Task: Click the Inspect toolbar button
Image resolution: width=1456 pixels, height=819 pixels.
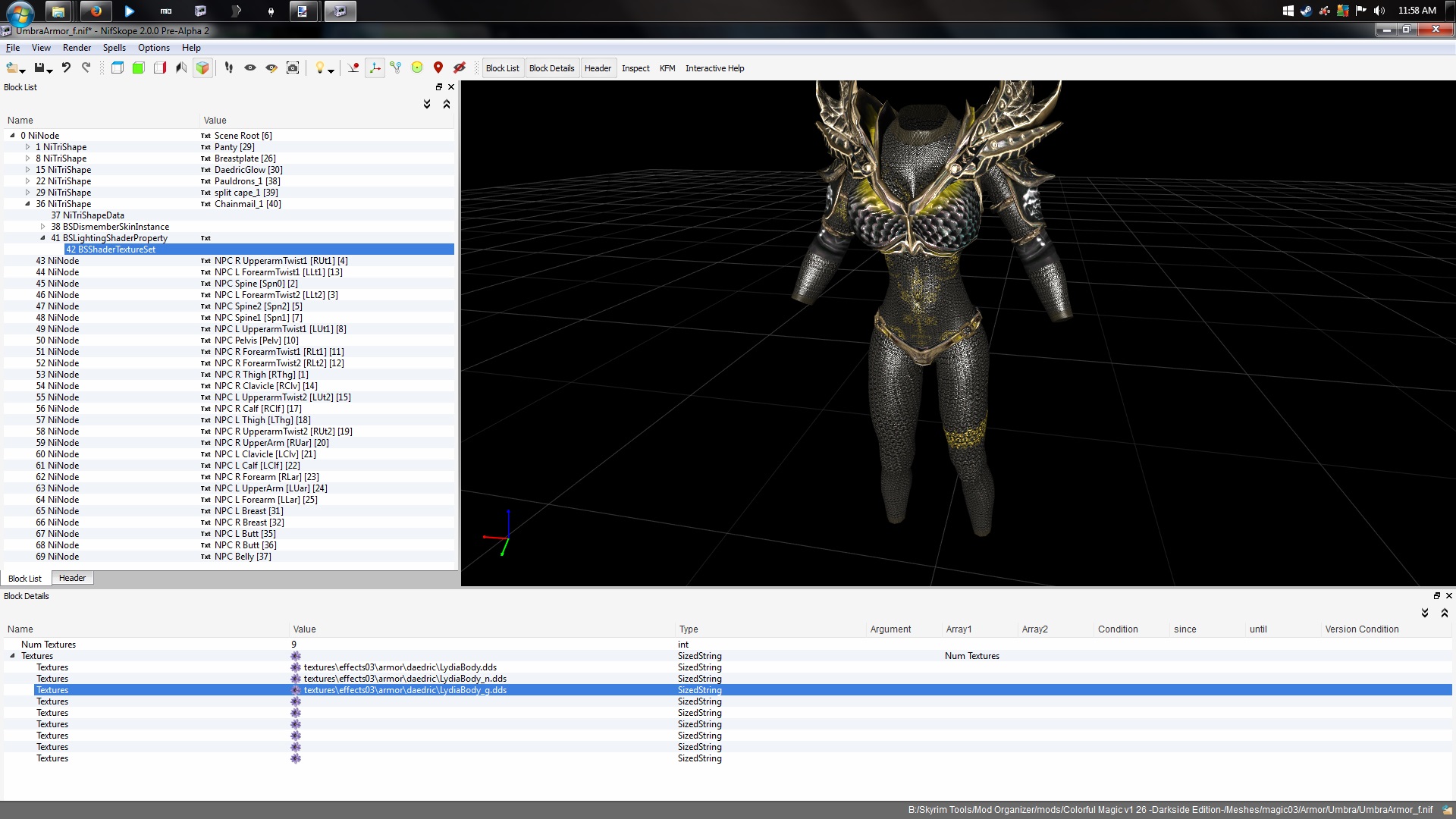Action: point(635,68)
